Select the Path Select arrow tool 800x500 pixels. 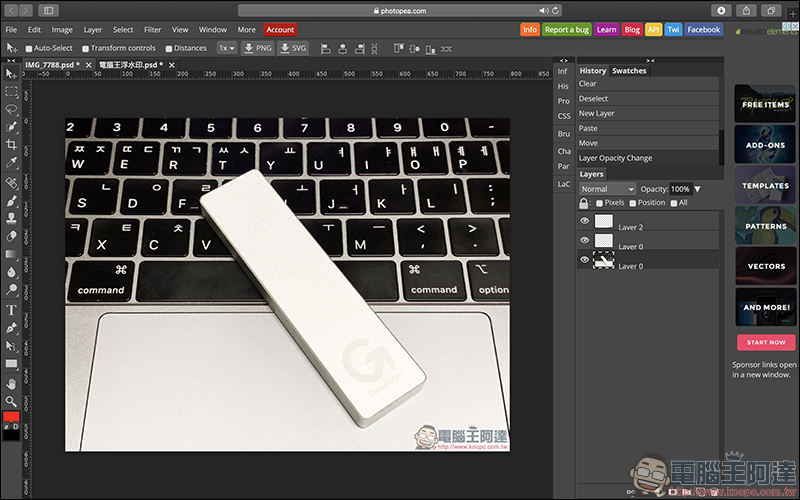(11, 346)
